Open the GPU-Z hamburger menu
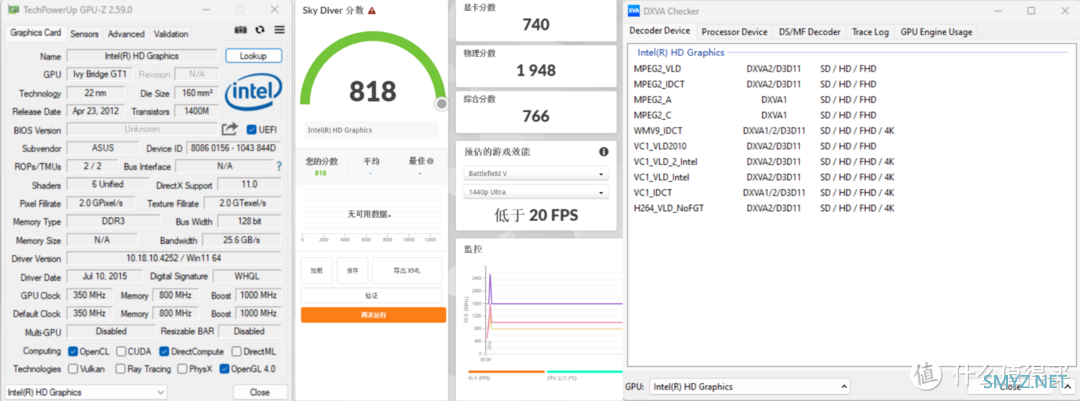 [279, 30]
